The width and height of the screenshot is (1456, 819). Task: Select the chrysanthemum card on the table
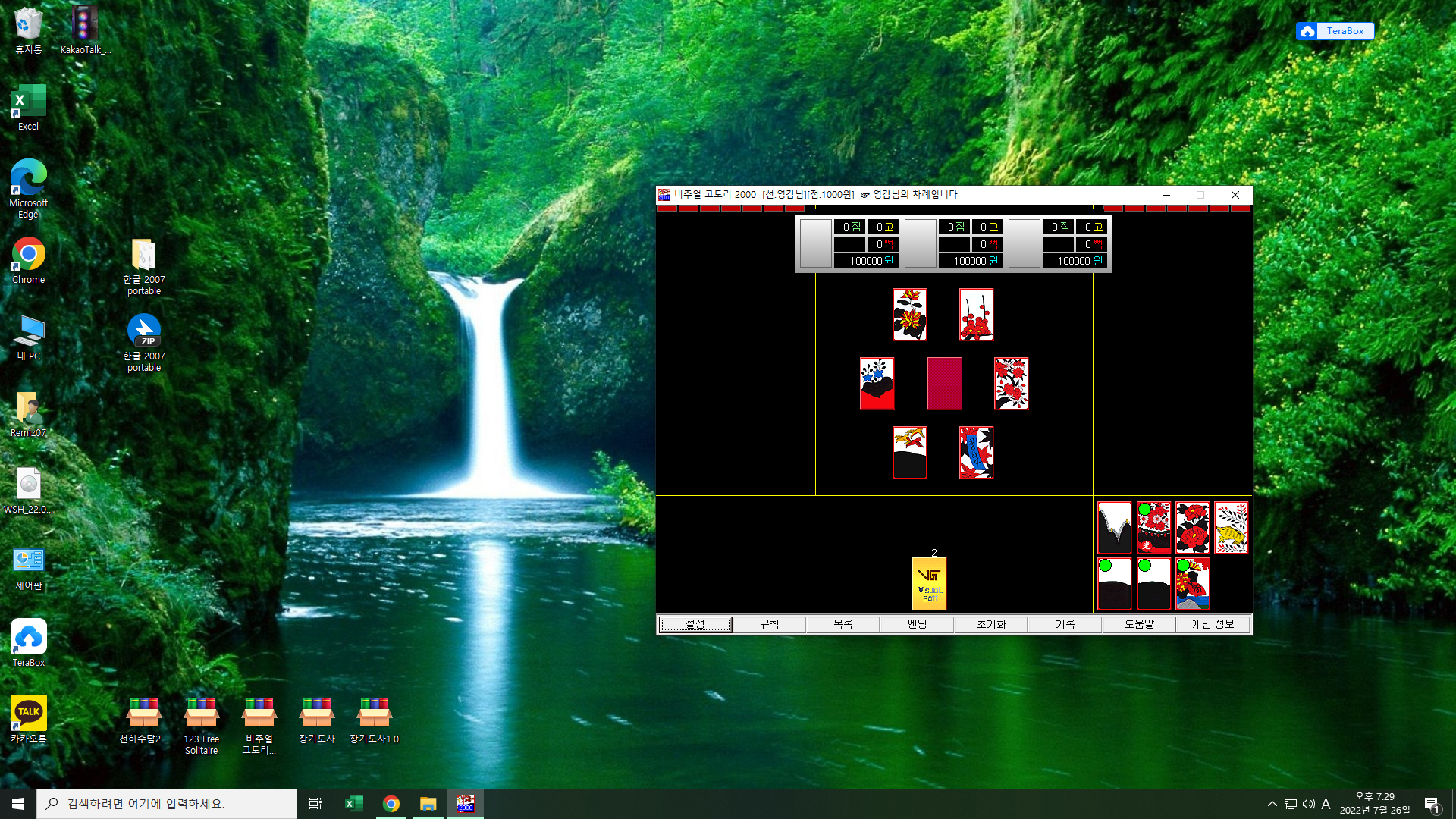click(x=909, y=315)
